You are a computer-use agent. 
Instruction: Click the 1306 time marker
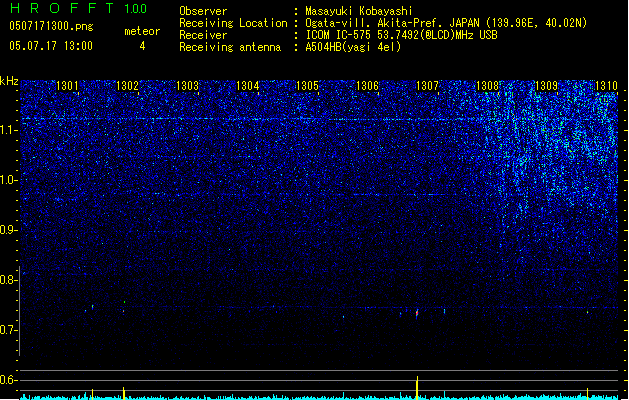(367, 86)
